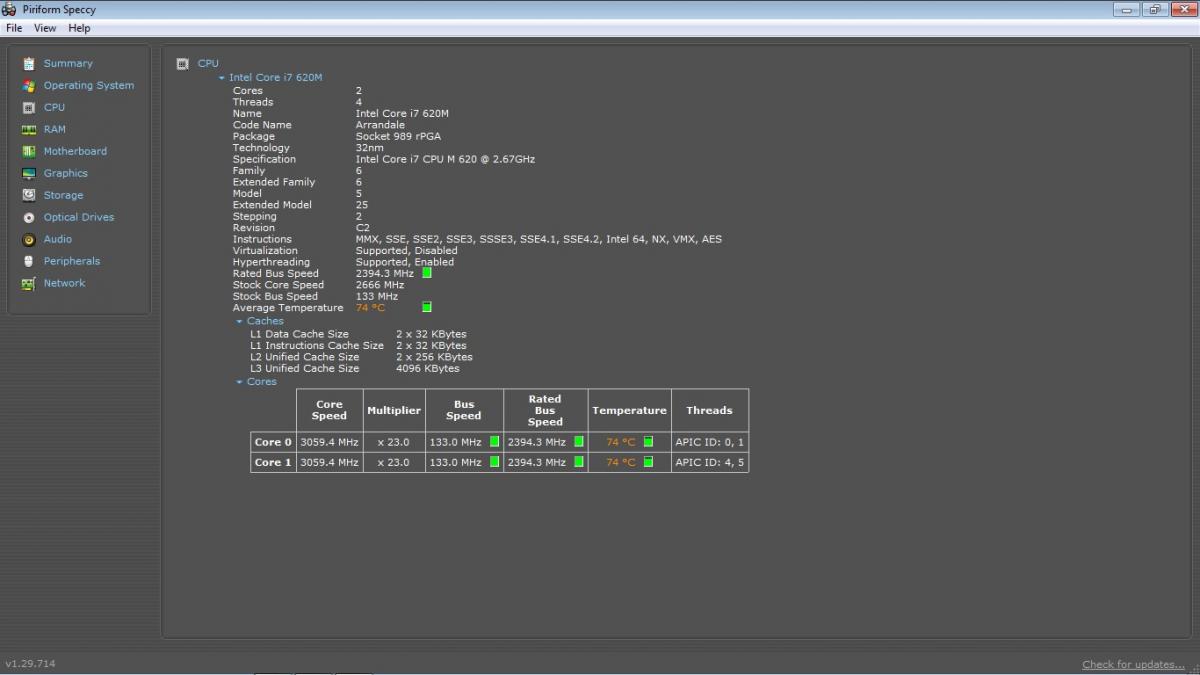Collapse the Caches section
This screenshot has height=675, width=1200.
pyautogui.click(x=240, y=321)
